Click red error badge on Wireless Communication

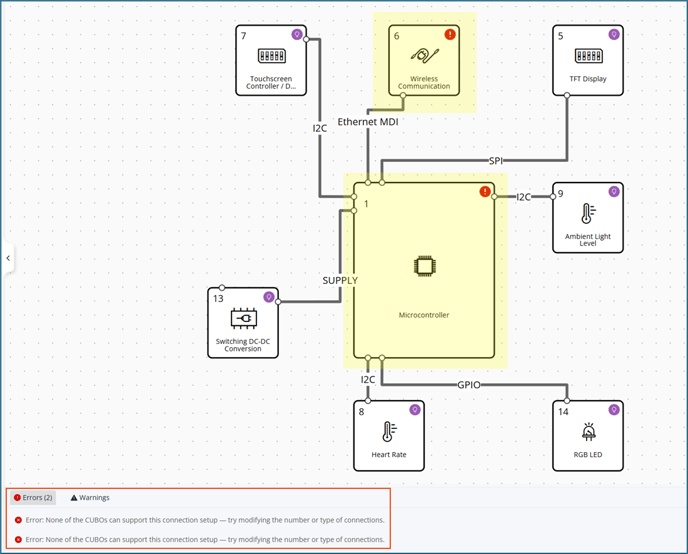click(x=450, y=34)
